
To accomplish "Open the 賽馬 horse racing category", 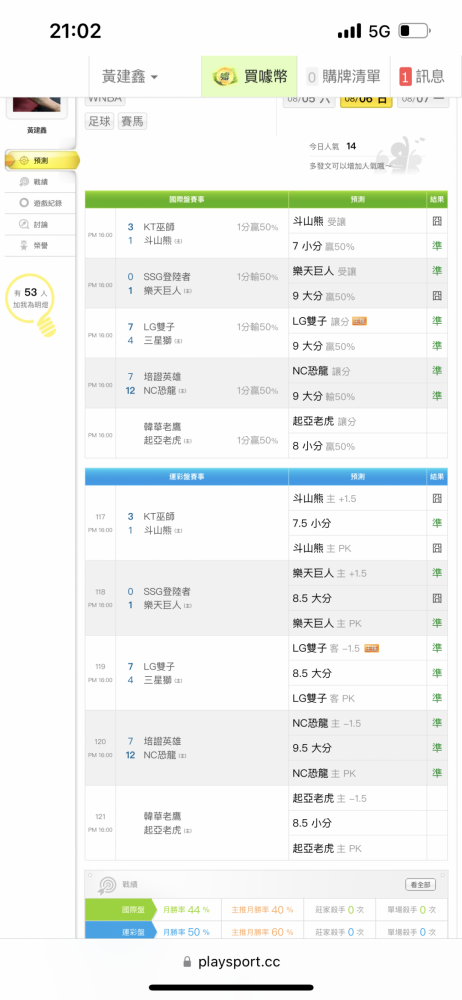I will point(133,121).
